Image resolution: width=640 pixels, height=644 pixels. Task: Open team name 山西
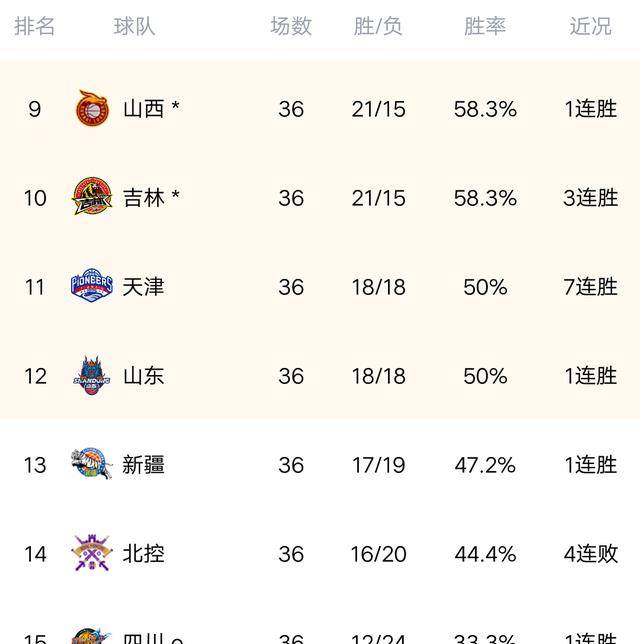[x=143, y=109]
